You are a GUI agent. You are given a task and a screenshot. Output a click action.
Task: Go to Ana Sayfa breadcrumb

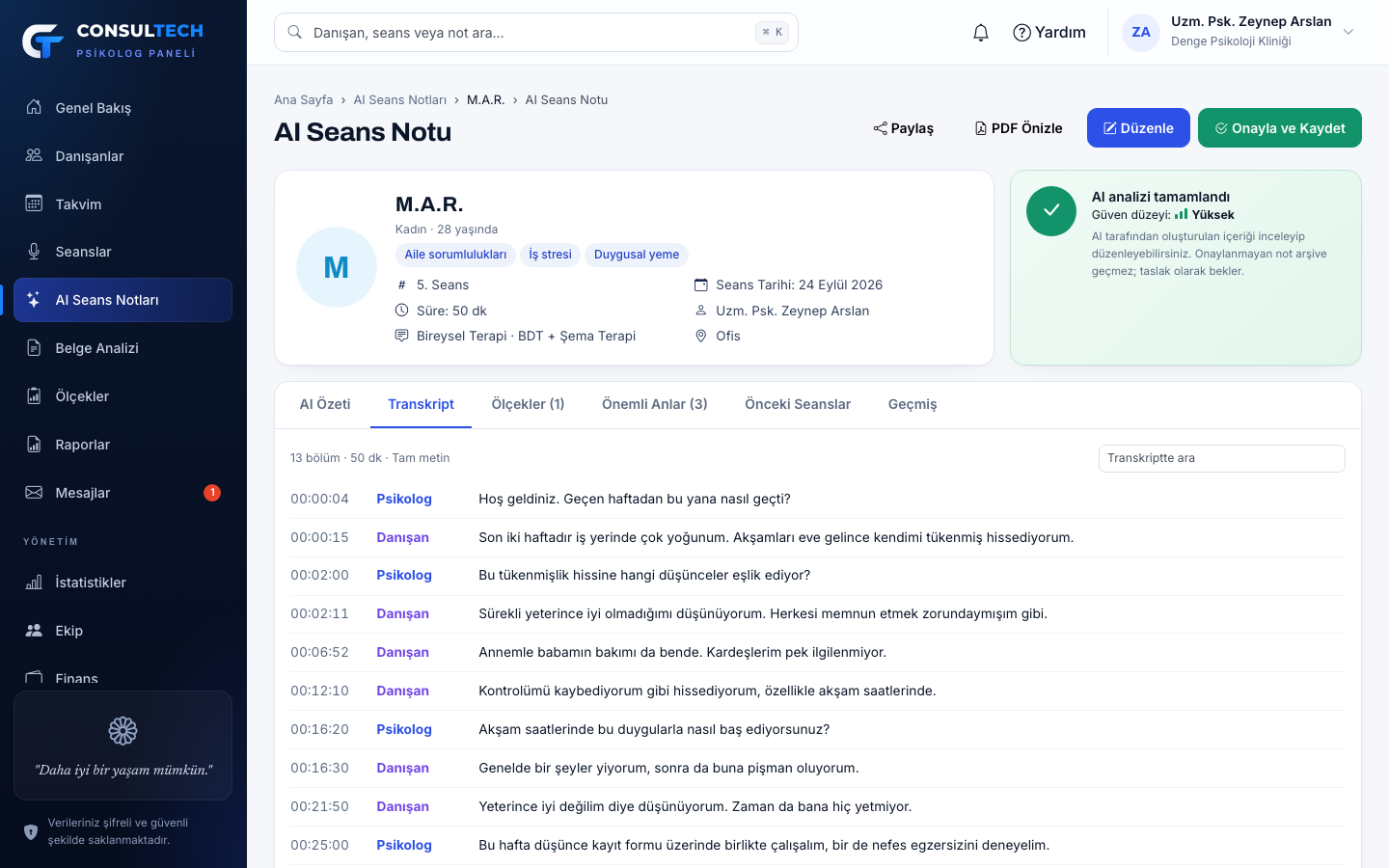point(303,99)
